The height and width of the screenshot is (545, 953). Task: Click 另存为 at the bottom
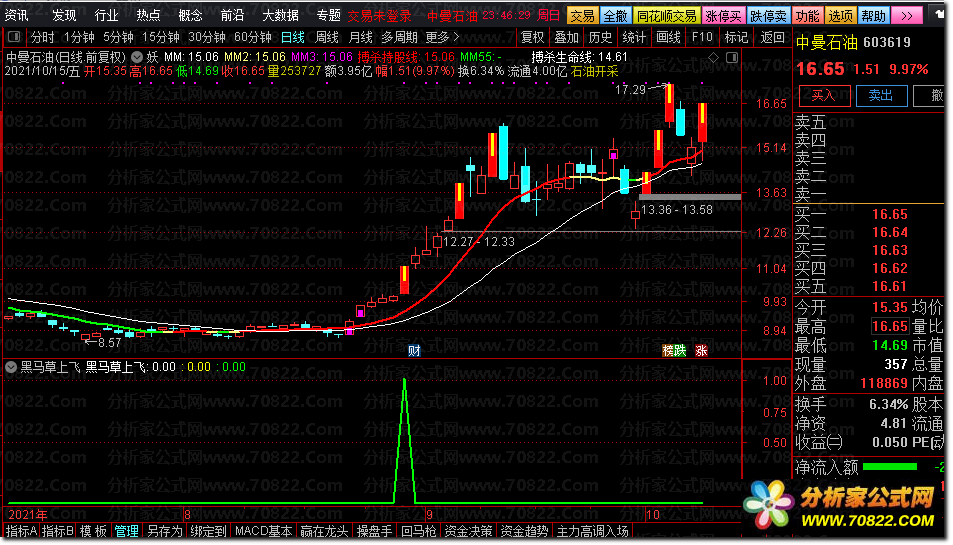[165, 531]
